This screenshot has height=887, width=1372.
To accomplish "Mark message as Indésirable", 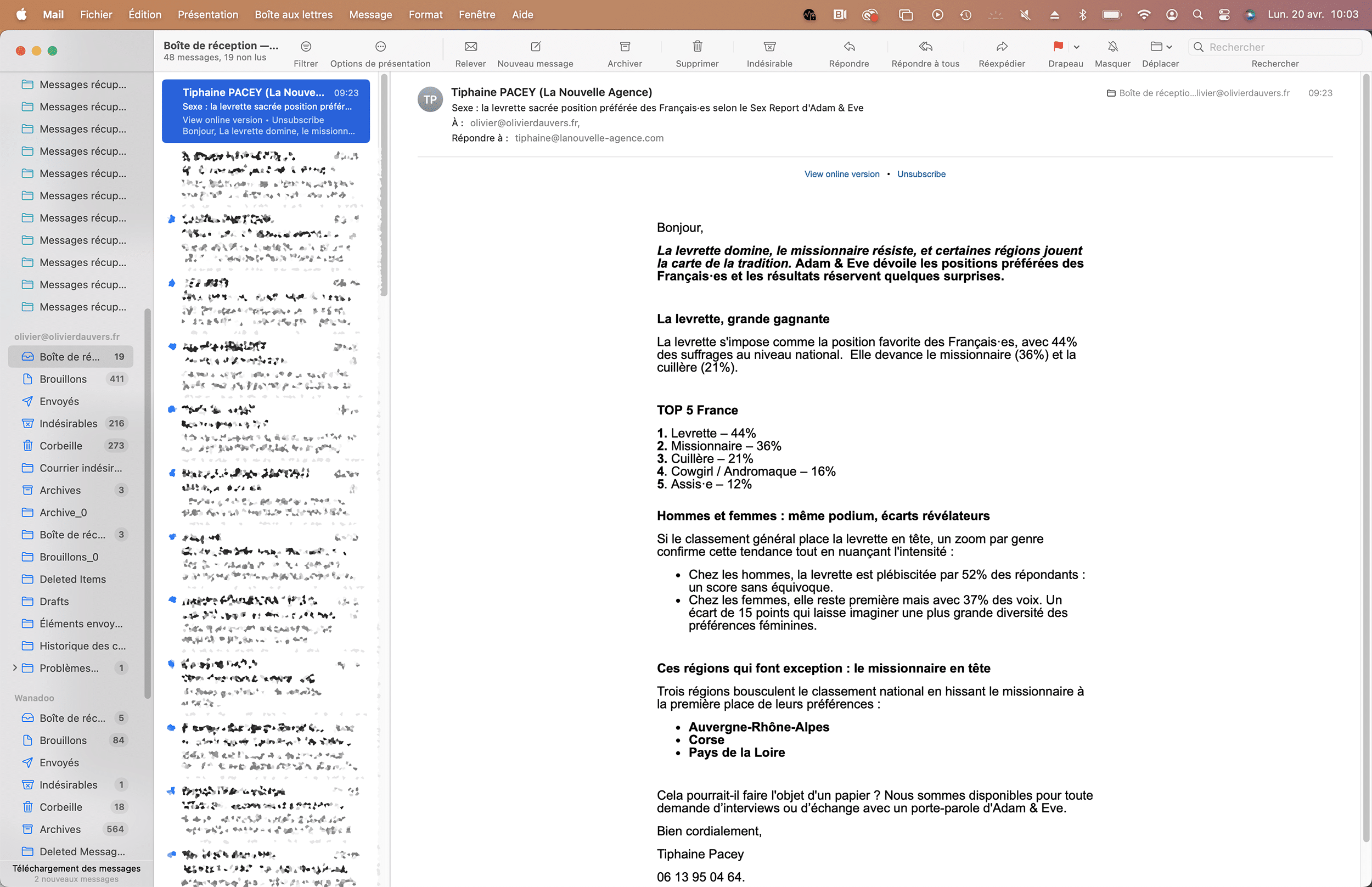I will coord(769,46).
